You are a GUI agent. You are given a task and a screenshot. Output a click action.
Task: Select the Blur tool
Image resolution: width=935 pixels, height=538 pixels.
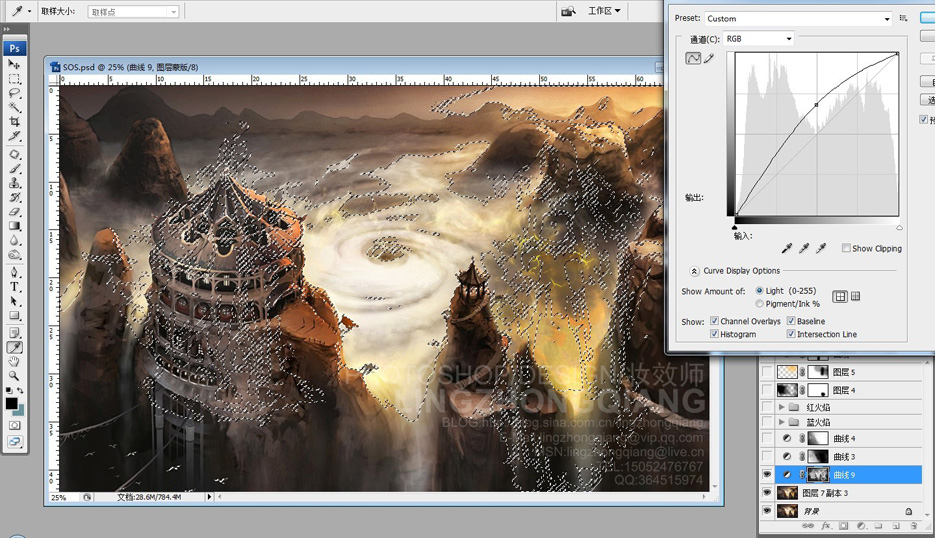click(14, 240)
